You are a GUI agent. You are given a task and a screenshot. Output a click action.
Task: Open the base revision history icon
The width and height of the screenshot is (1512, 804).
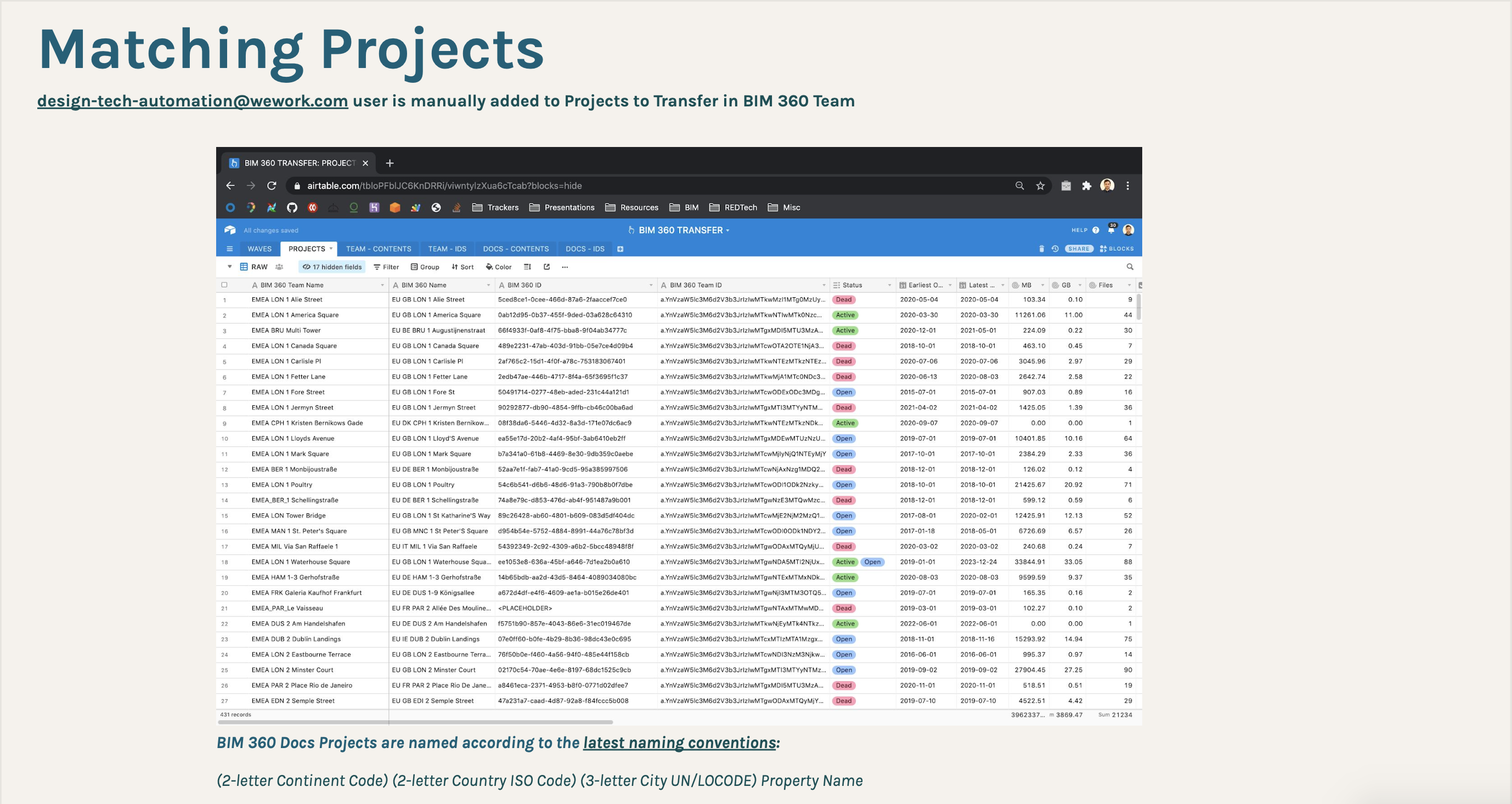(1055, 249)
